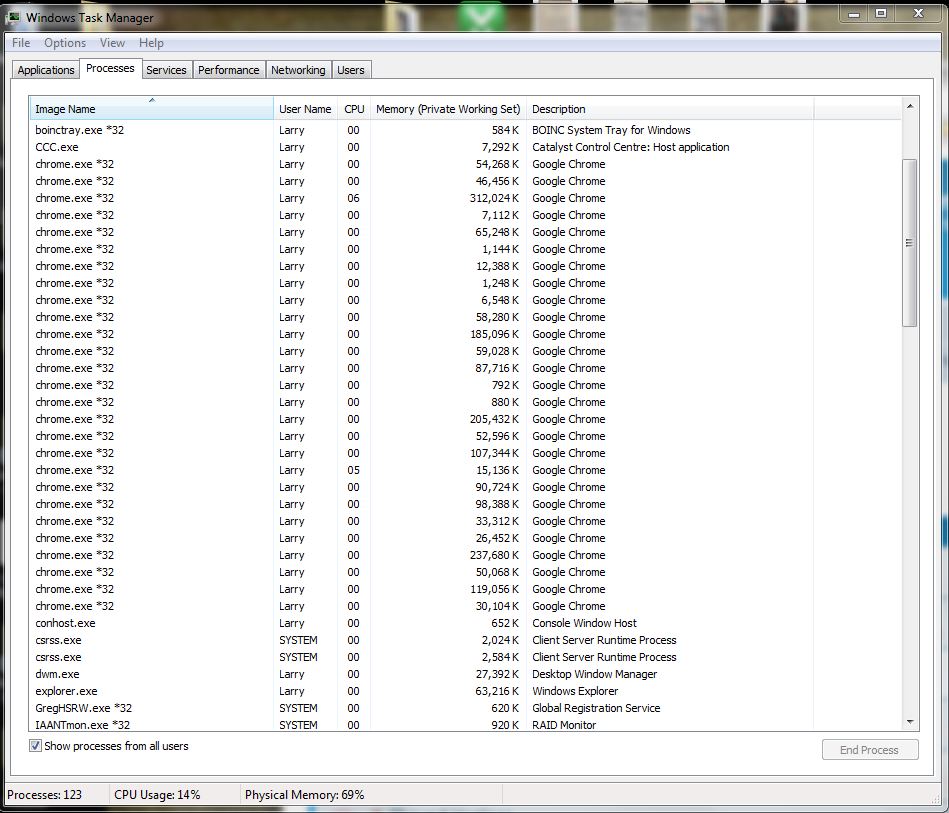Click the scroll up arrow of process list
This screenshot has height=813, width=949.
pos(909,106)
